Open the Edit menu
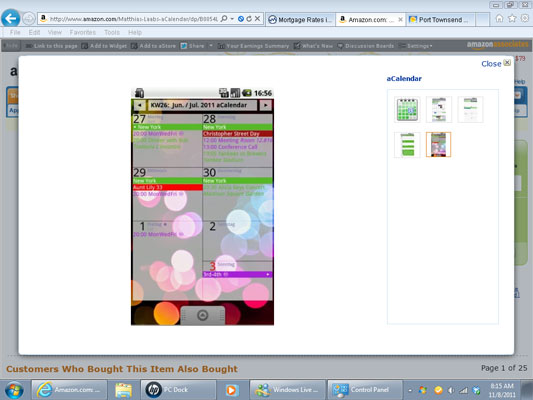533x400 pixels. tap(34, 32)
